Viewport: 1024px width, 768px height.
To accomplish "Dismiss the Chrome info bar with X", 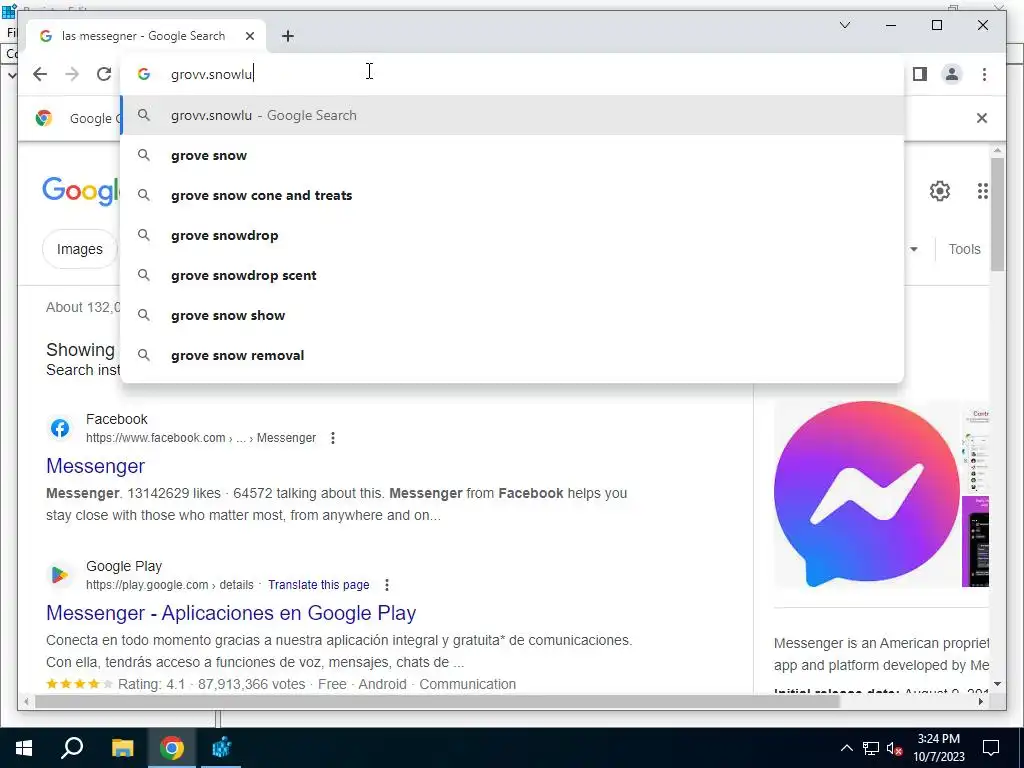I will (x=981, y=118).
